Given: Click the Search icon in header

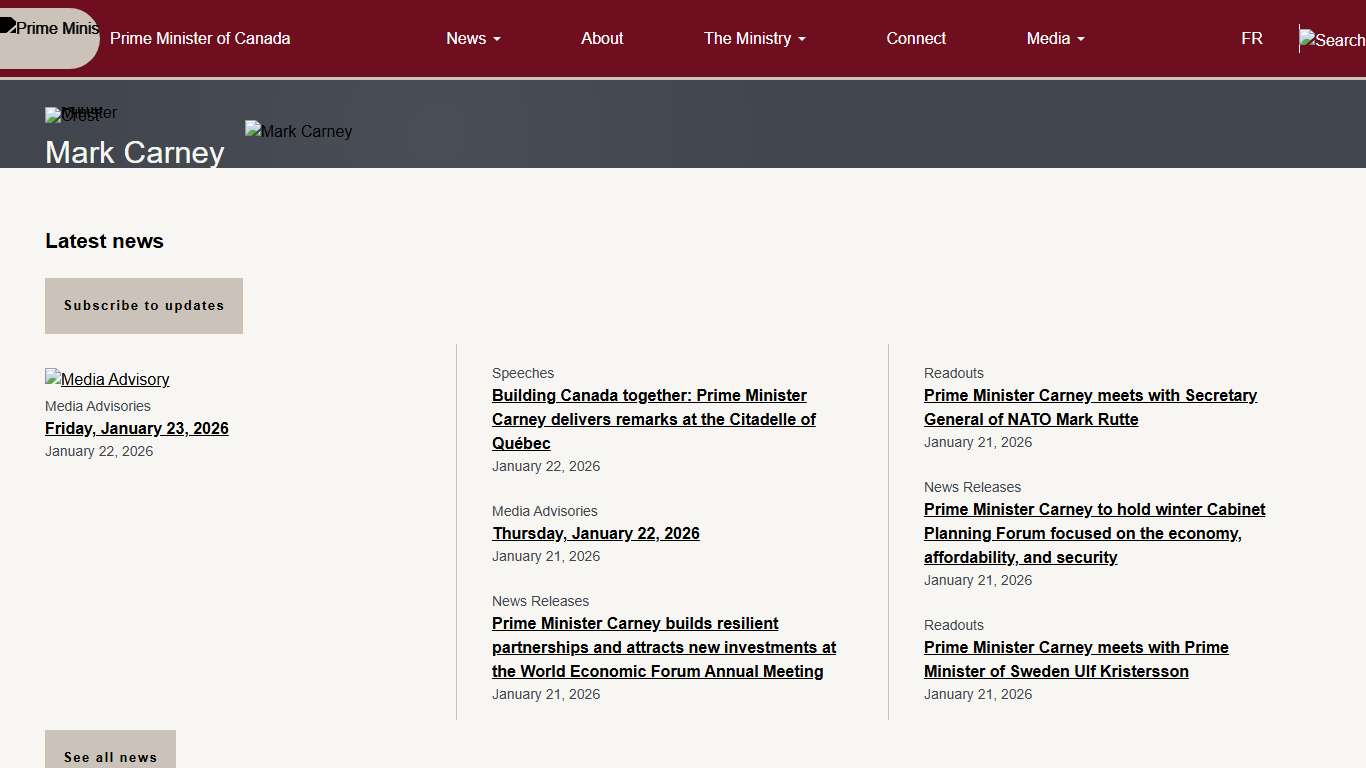Looking at the screenshot, I should (x=1331, y=40).
